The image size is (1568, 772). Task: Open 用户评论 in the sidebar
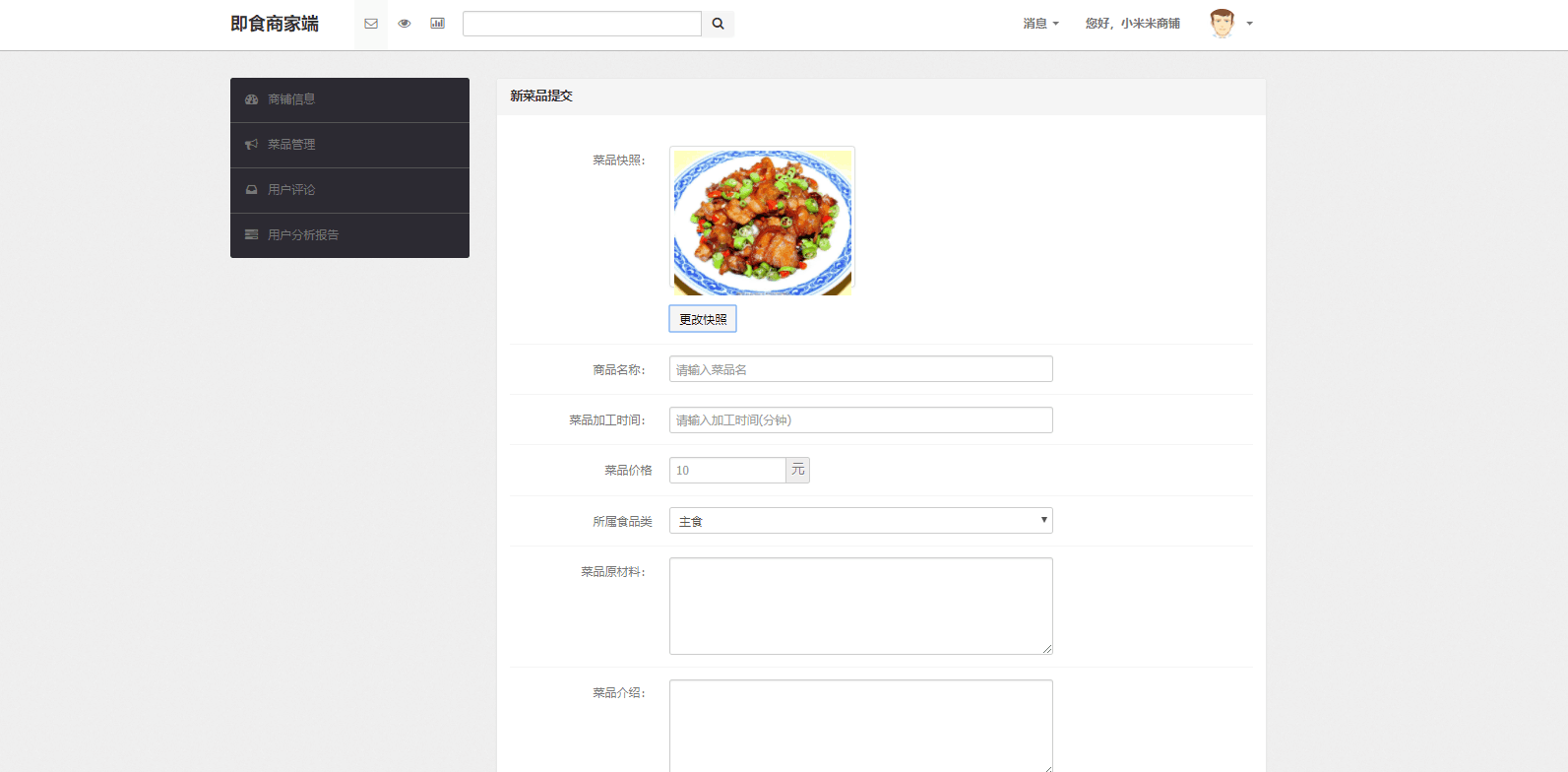click(349, 190)
